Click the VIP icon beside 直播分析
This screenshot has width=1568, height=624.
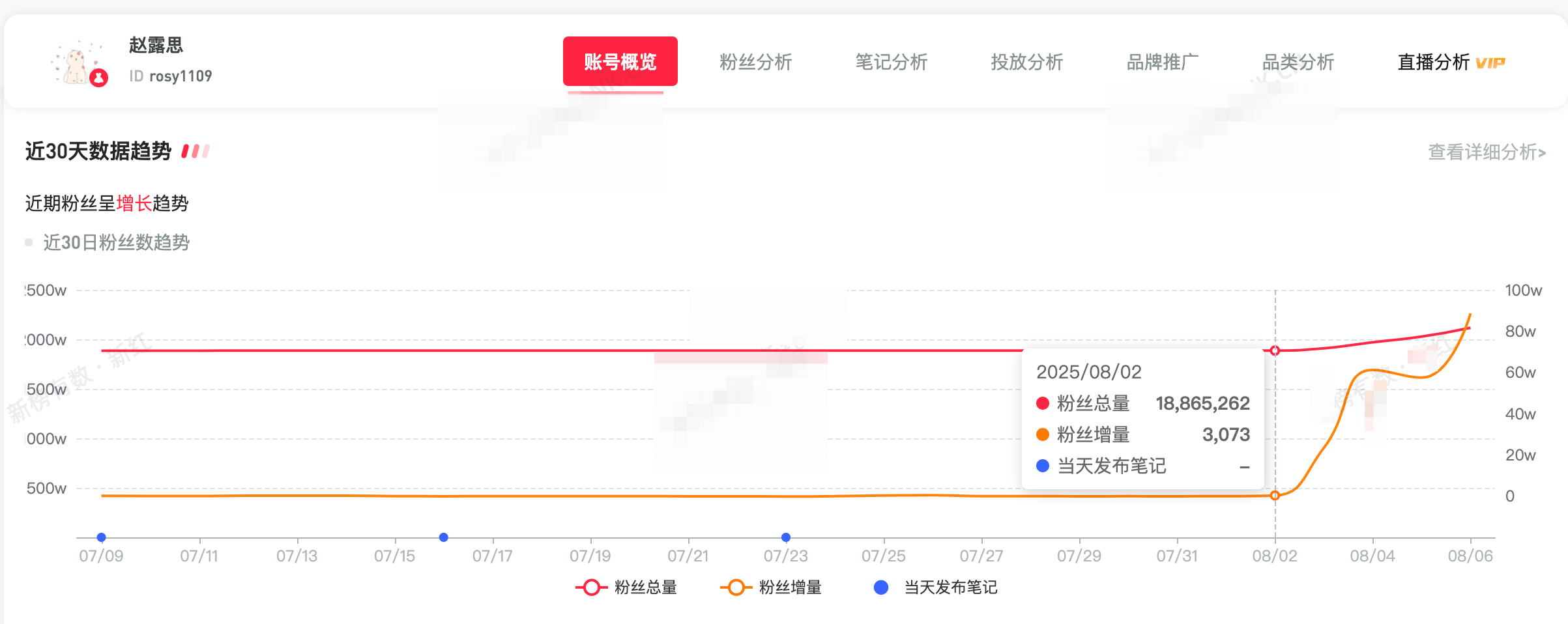(1492, 63)
